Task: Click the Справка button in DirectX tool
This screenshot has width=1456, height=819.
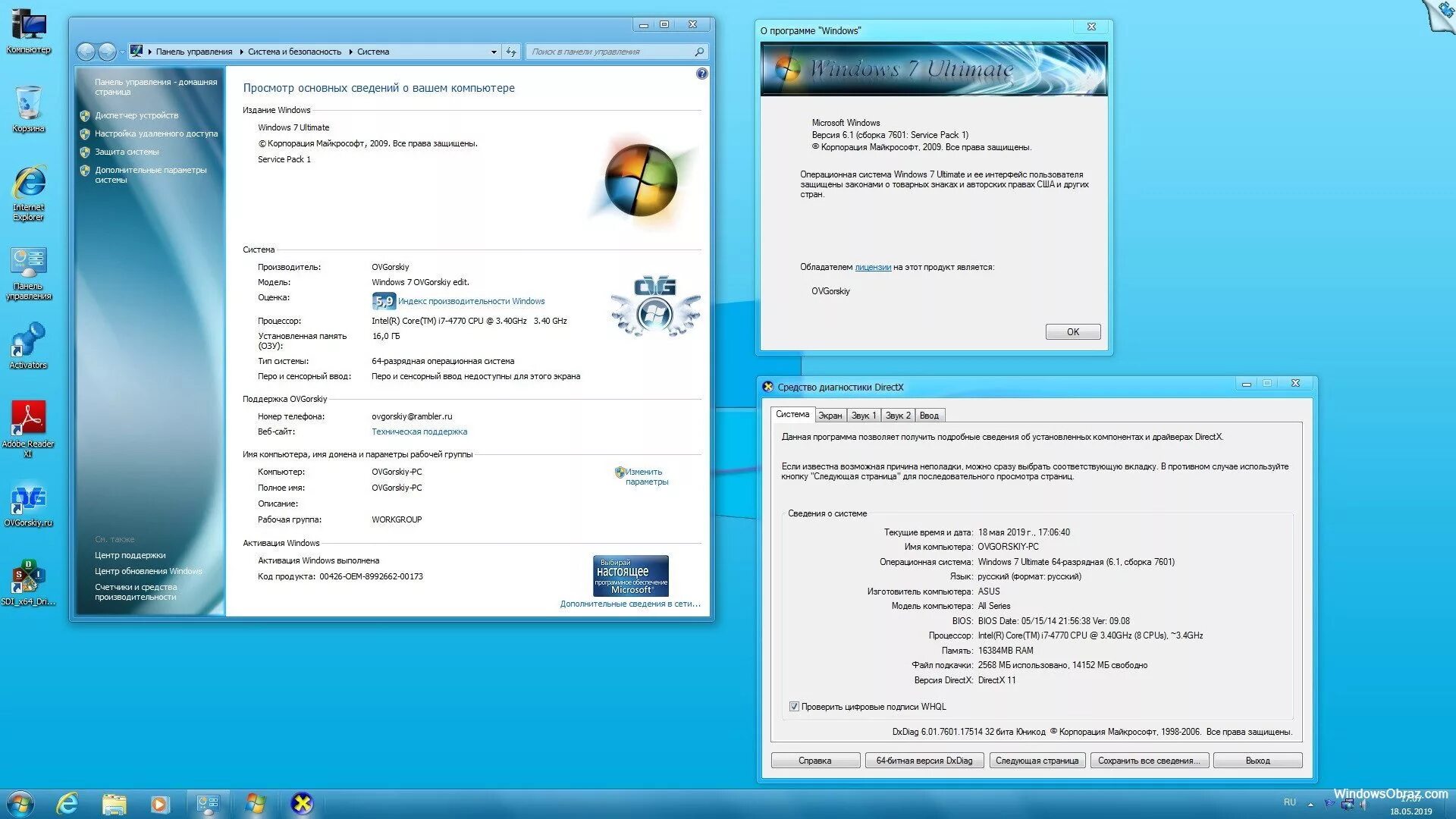Action: (x=815, y=761)
